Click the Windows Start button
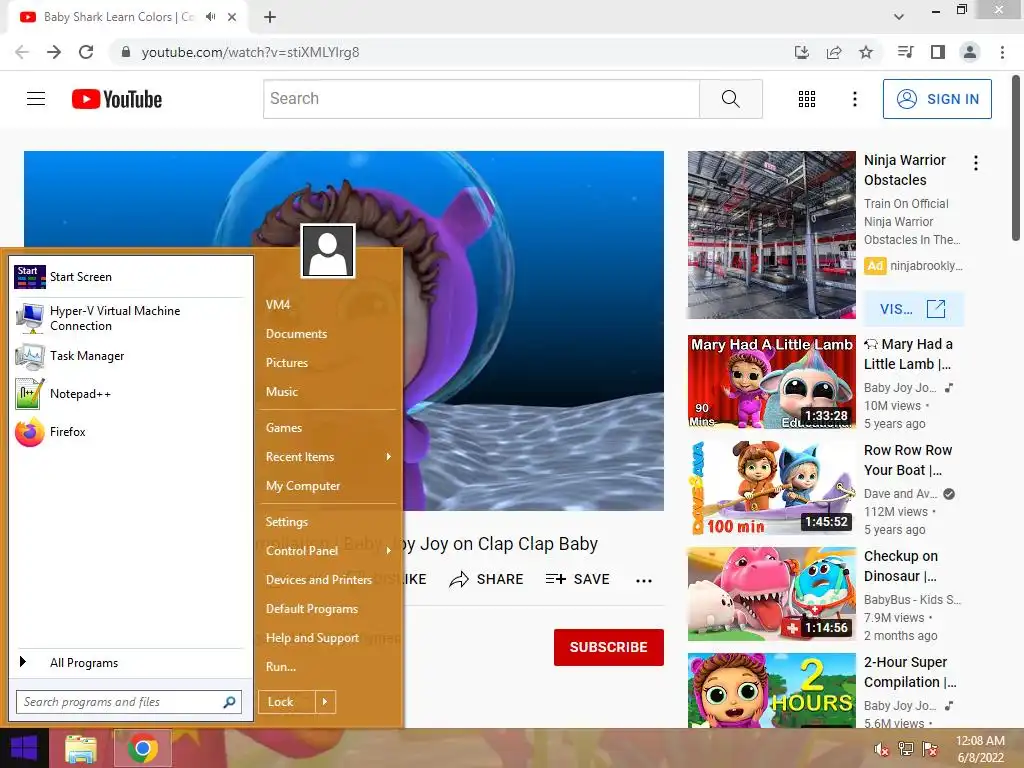 [x=24, y=748]
